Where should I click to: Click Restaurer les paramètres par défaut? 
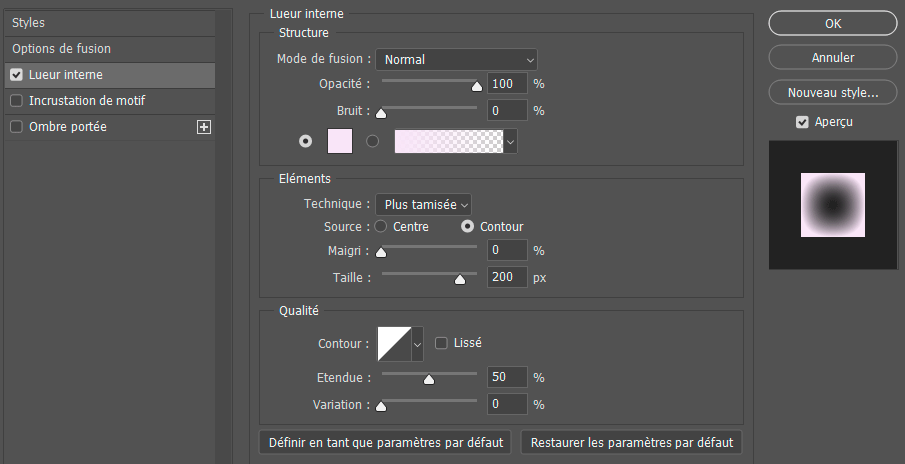coord(631,442)
